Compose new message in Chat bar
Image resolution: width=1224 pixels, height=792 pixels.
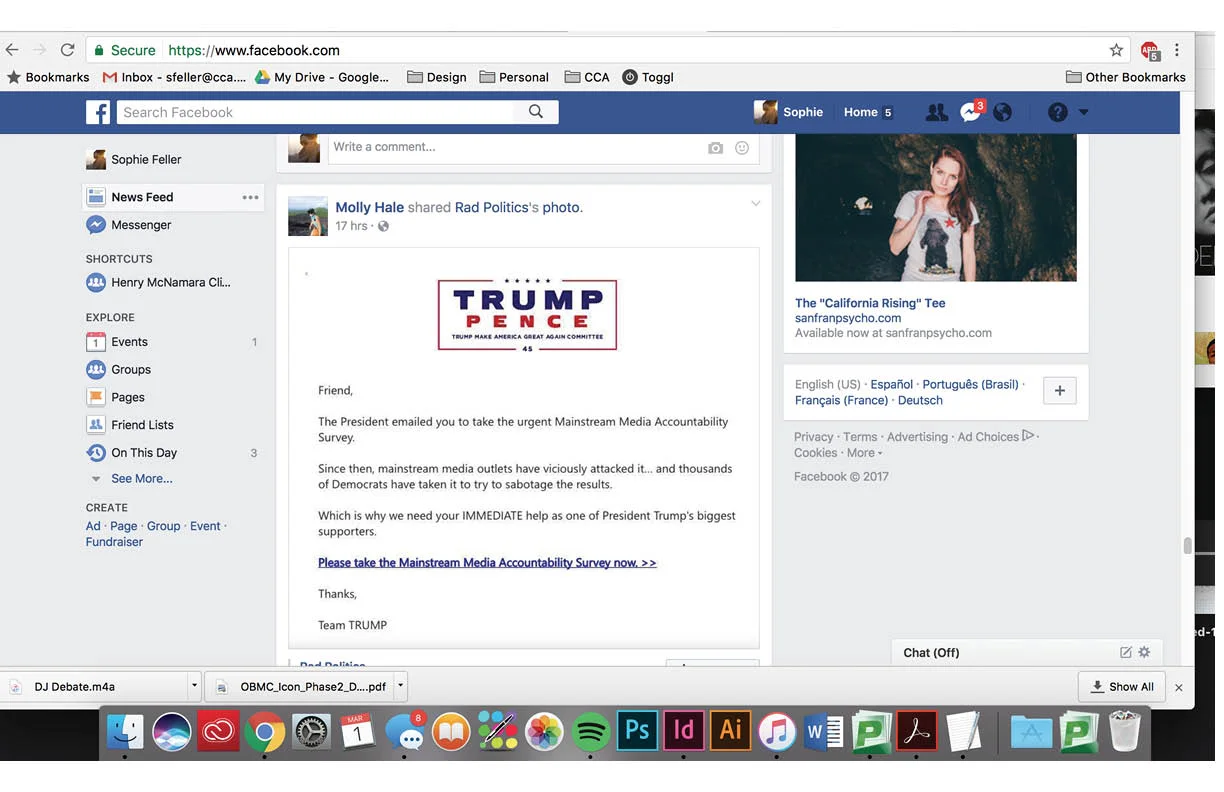coord(1125,652)
